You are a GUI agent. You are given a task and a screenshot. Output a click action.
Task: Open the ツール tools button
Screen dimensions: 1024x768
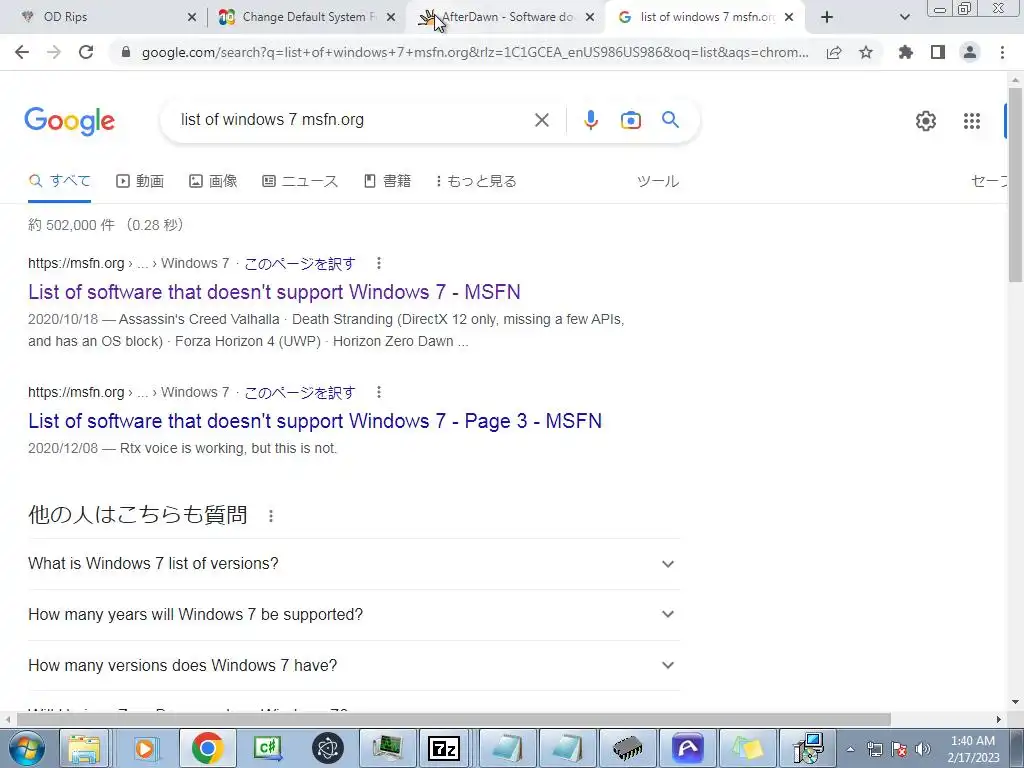[658, 181]
